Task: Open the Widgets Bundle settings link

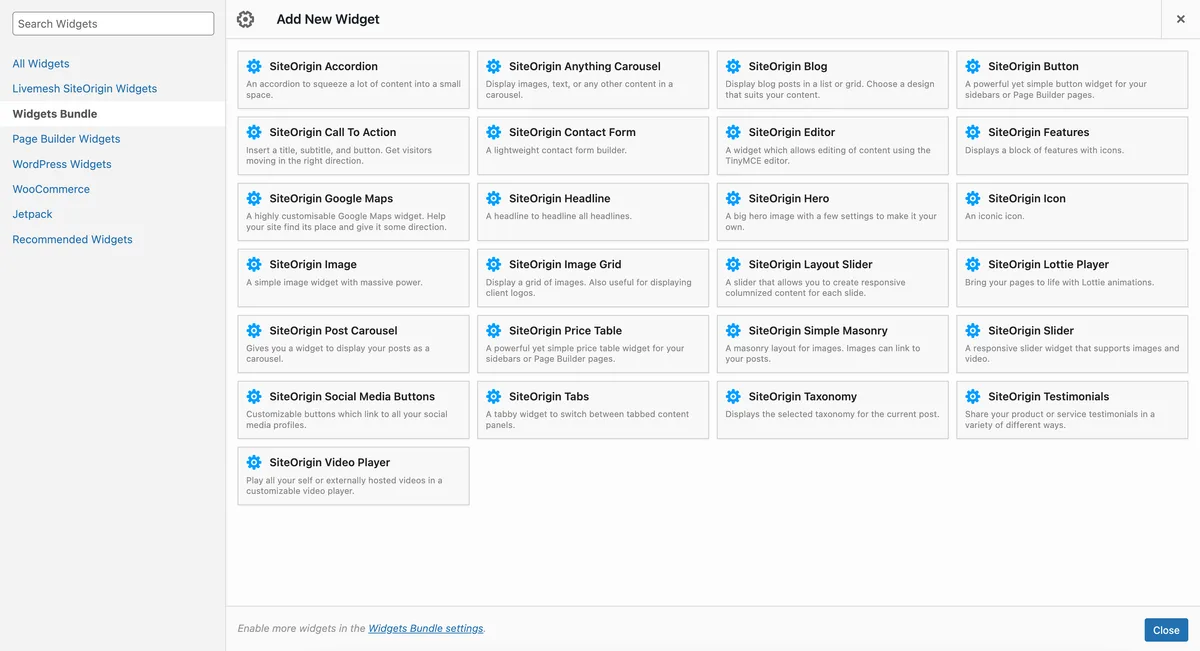Action: click(x=426, y=628)
